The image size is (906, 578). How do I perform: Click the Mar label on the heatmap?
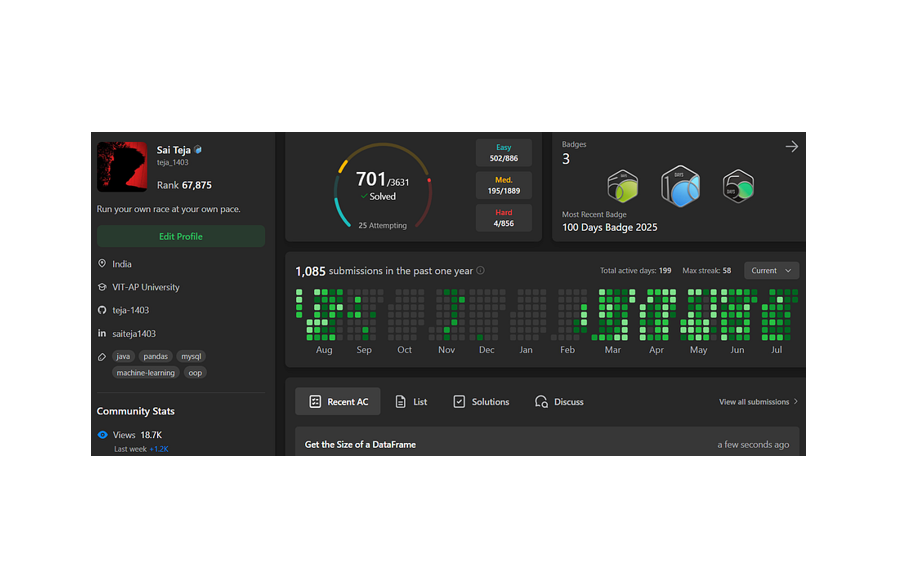click(612, 350)
